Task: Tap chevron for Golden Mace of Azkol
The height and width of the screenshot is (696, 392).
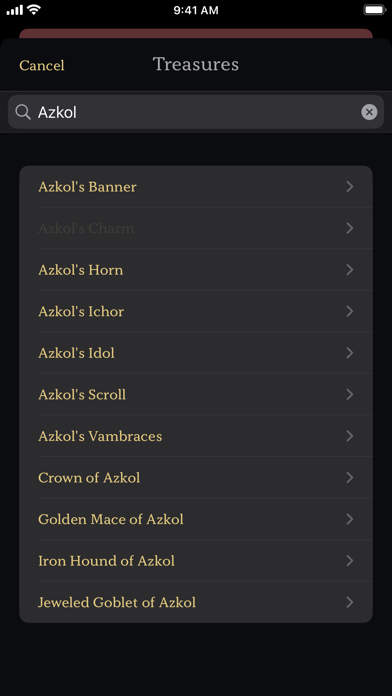Action: 350,519
